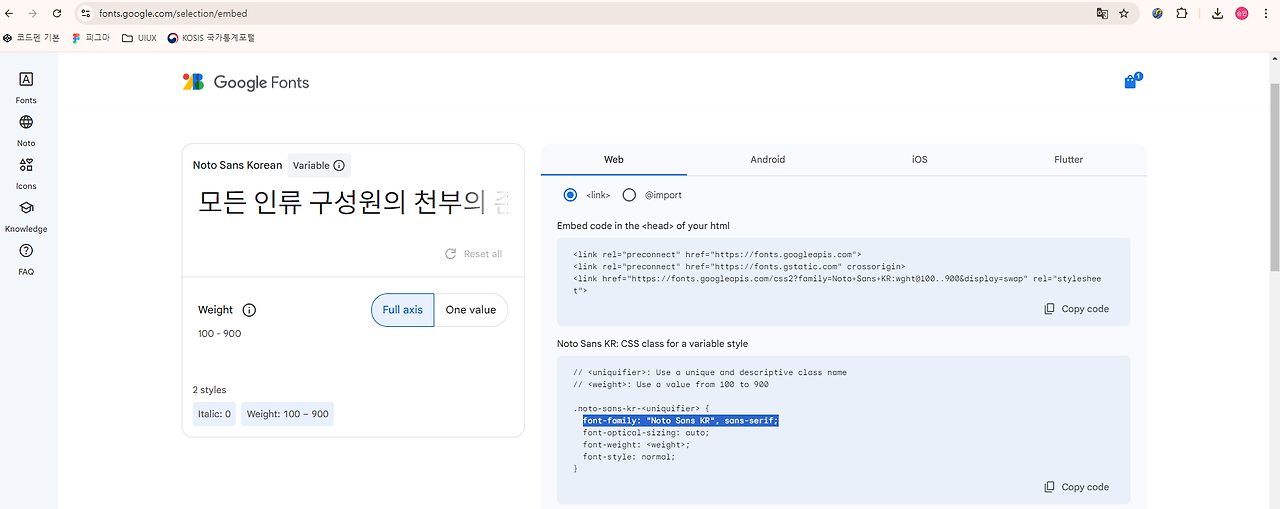Click the colorful extension icon in toolbar
The image size is (1280, 509).
tap(1157, 14)
